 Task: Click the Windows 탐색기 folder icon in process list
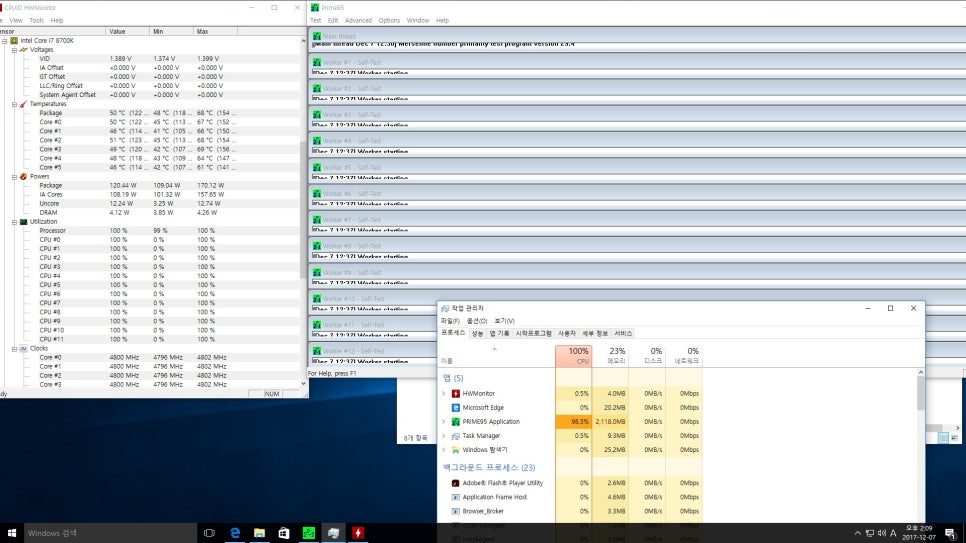click(455, 450)
